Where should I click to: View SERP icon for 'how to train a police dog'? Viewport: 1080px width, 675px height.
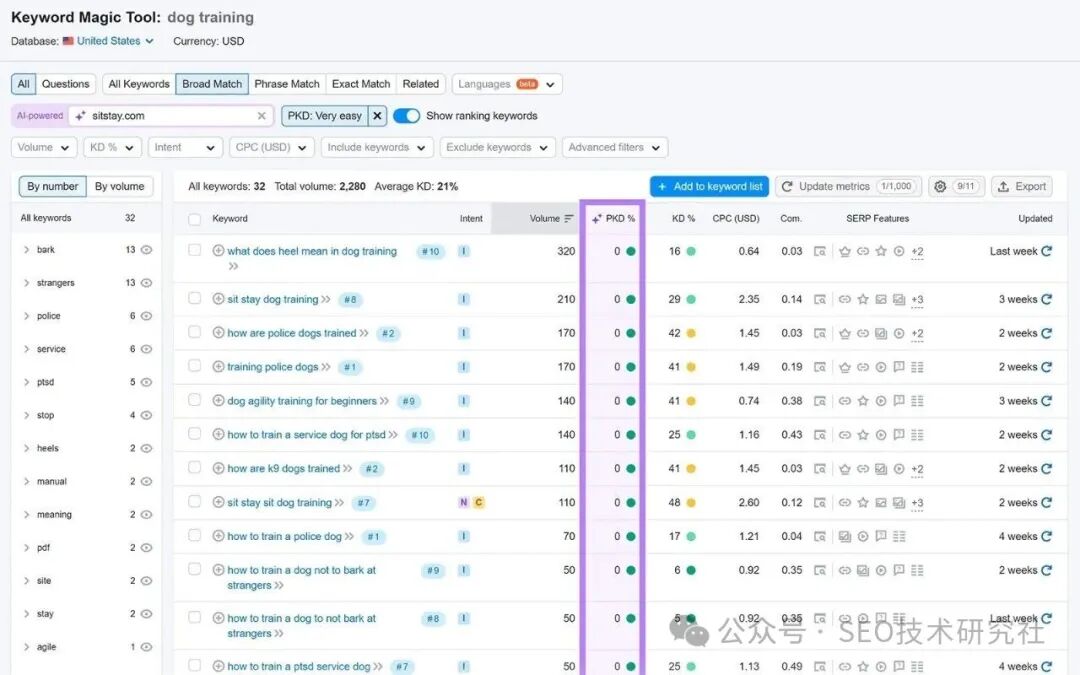pyautogui.click(x=820, y=536)
